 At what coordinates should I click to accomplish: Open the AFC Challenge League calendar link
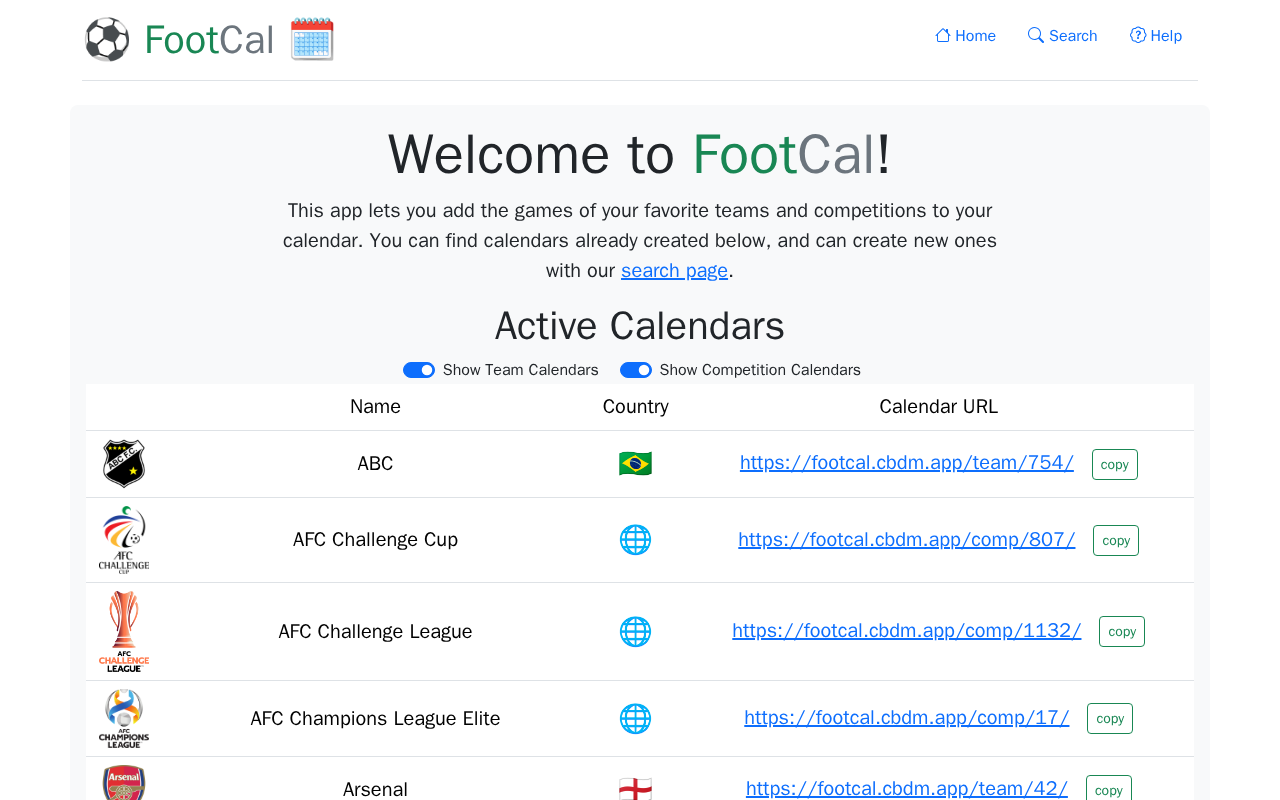pos(907,630)
